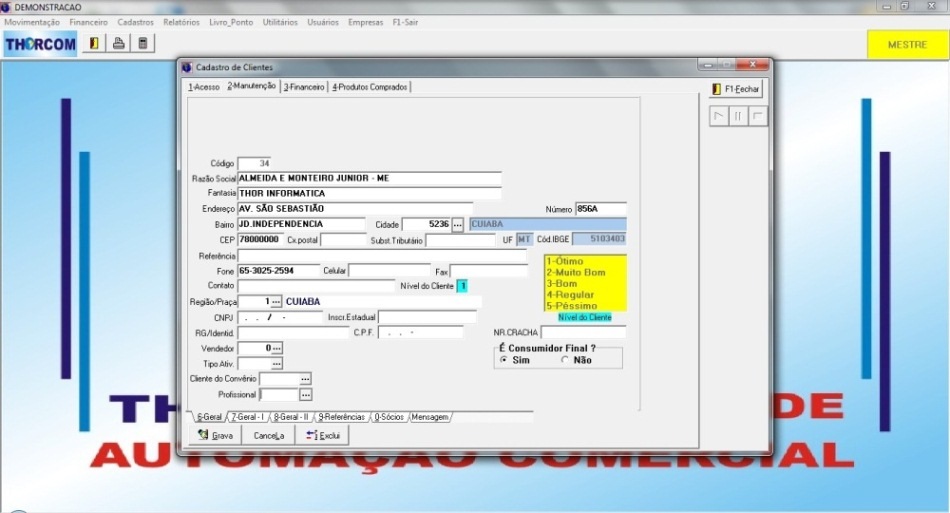Click the Cadastro de Clientes window icon
This screenshot has width=950, height=513.
[186, 67]
